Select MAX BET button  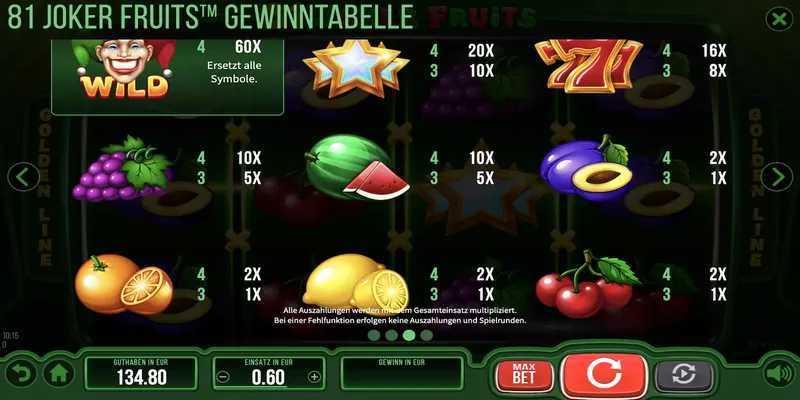[x=524, y=376]
